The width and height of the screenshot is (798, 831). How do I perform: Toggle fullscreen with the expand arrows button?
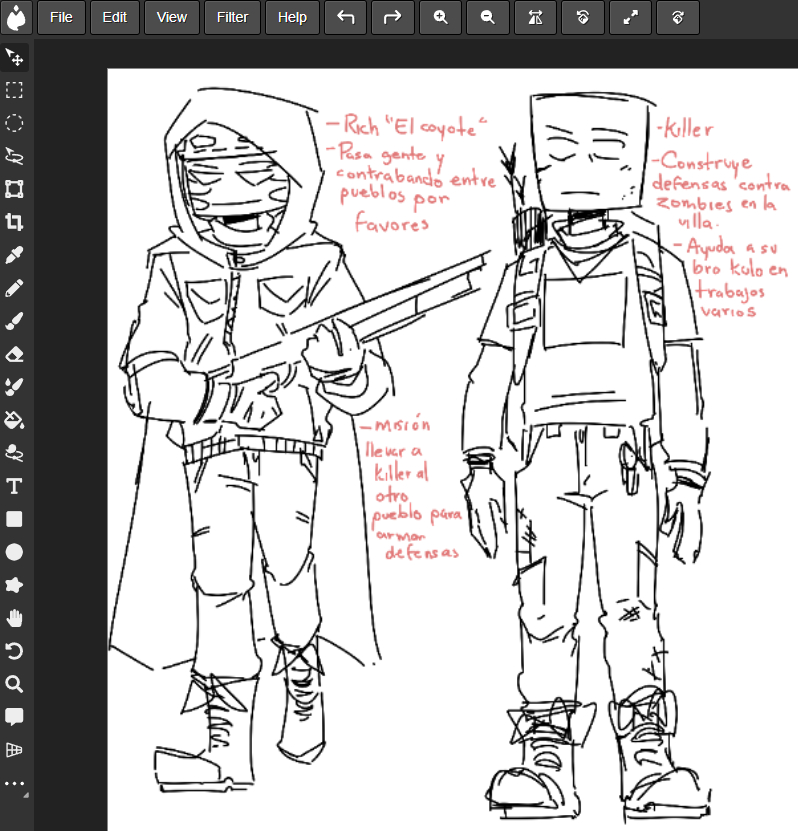coord(630,17)
